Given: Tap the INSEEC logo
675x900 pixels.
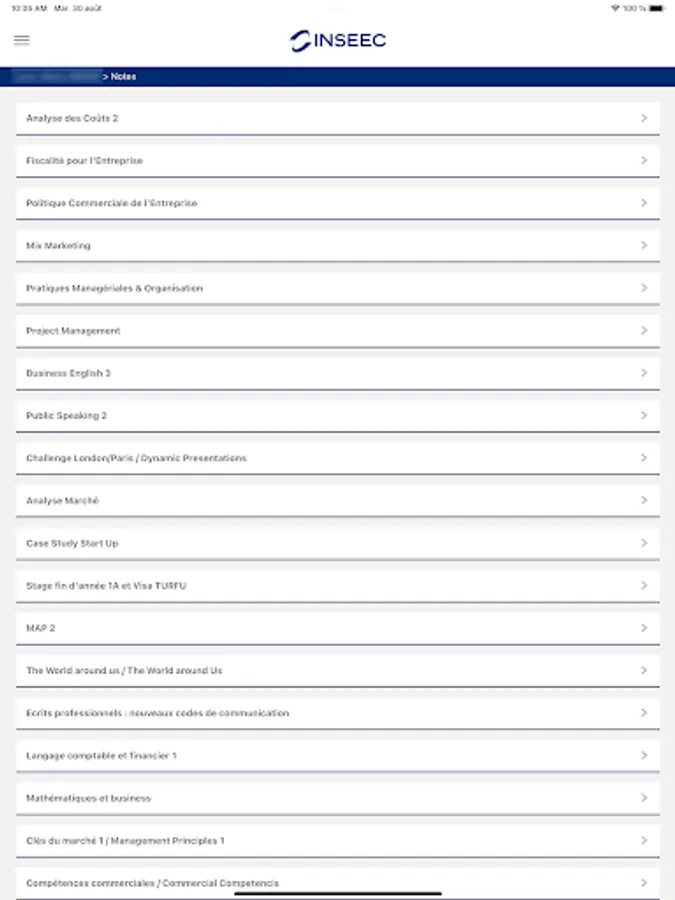Looking at the screenshot, I should click(338, 41).
